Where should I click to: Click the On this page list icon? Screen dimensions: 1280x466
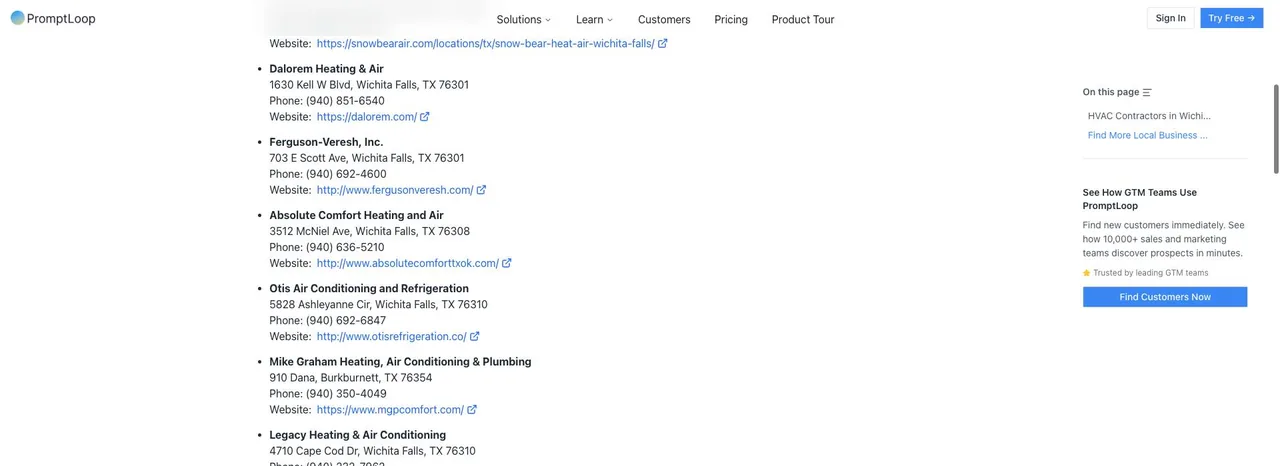1147,92
